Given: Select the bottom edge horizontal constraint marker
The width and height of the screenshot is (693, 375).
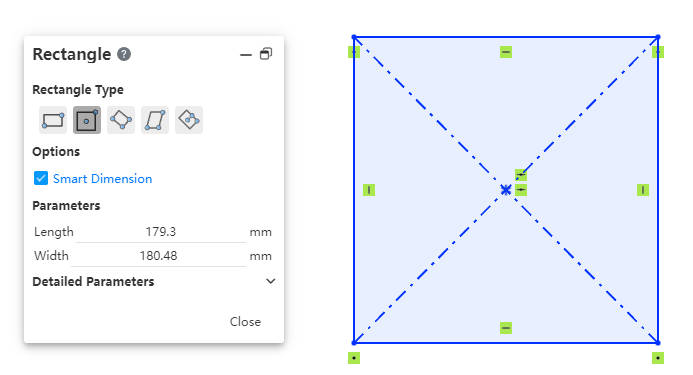Looking at the screenshot, I should click(x=506, y=328).
